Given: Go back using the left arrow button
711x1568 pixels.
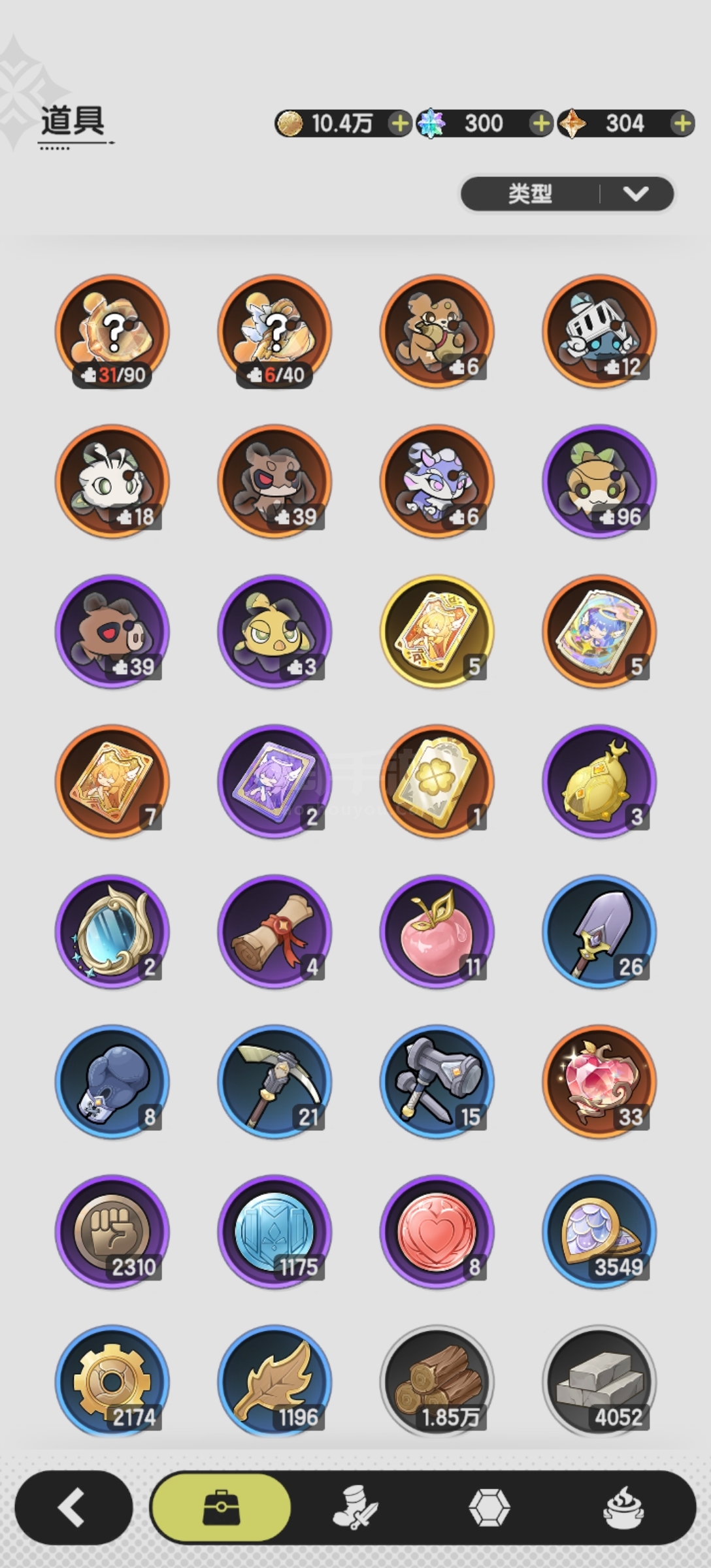Looking at the screenshot, I should click(73, 1508).
